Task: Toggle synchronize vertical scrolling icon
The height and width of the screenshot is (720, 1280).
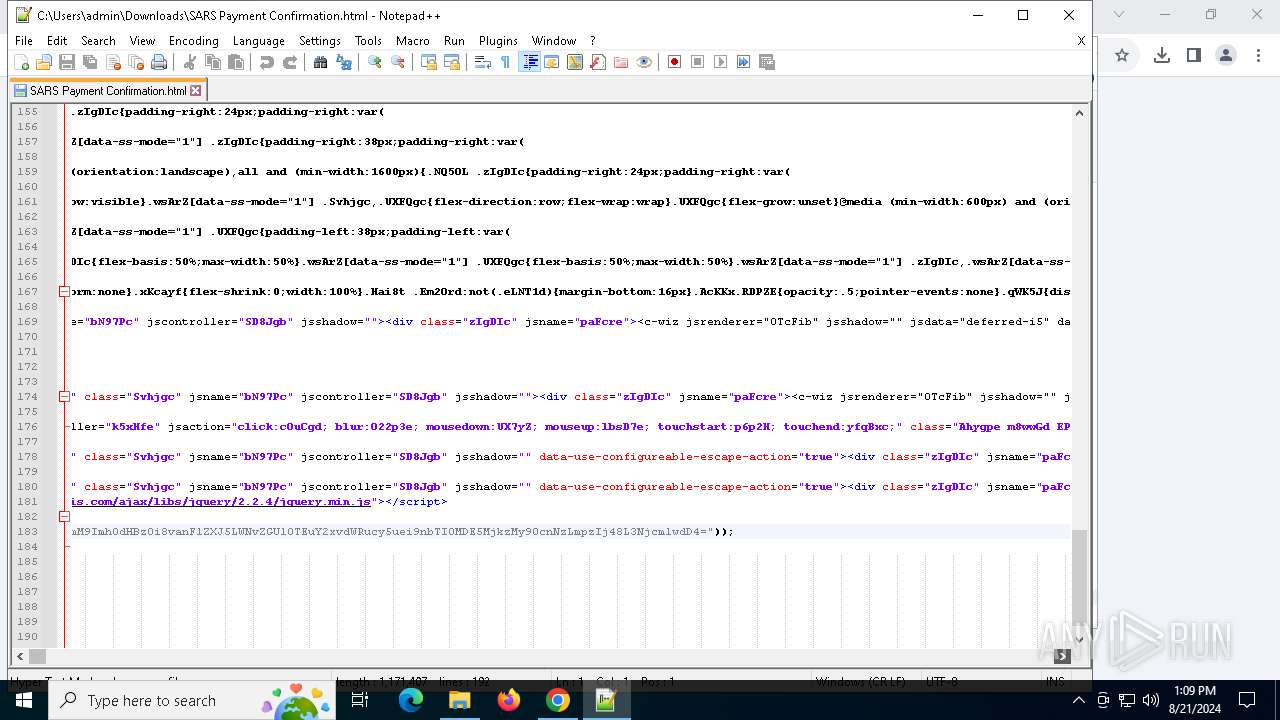Action: (x=429, y=62)
